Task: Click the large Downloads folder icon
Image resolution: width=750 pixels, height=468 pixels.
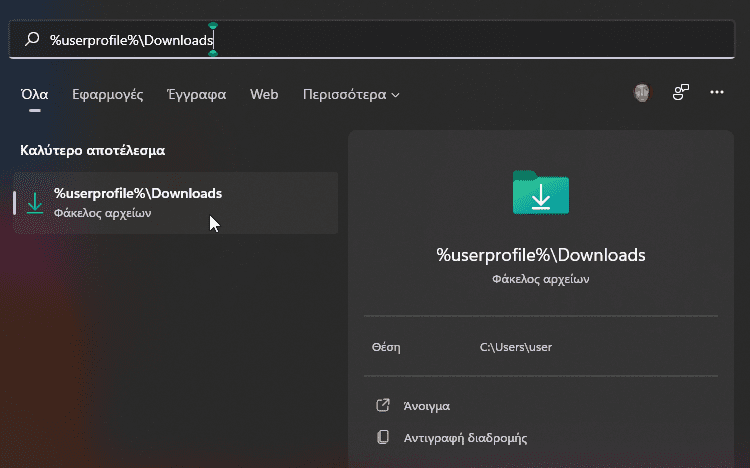Action: click(x=541, y=192)
